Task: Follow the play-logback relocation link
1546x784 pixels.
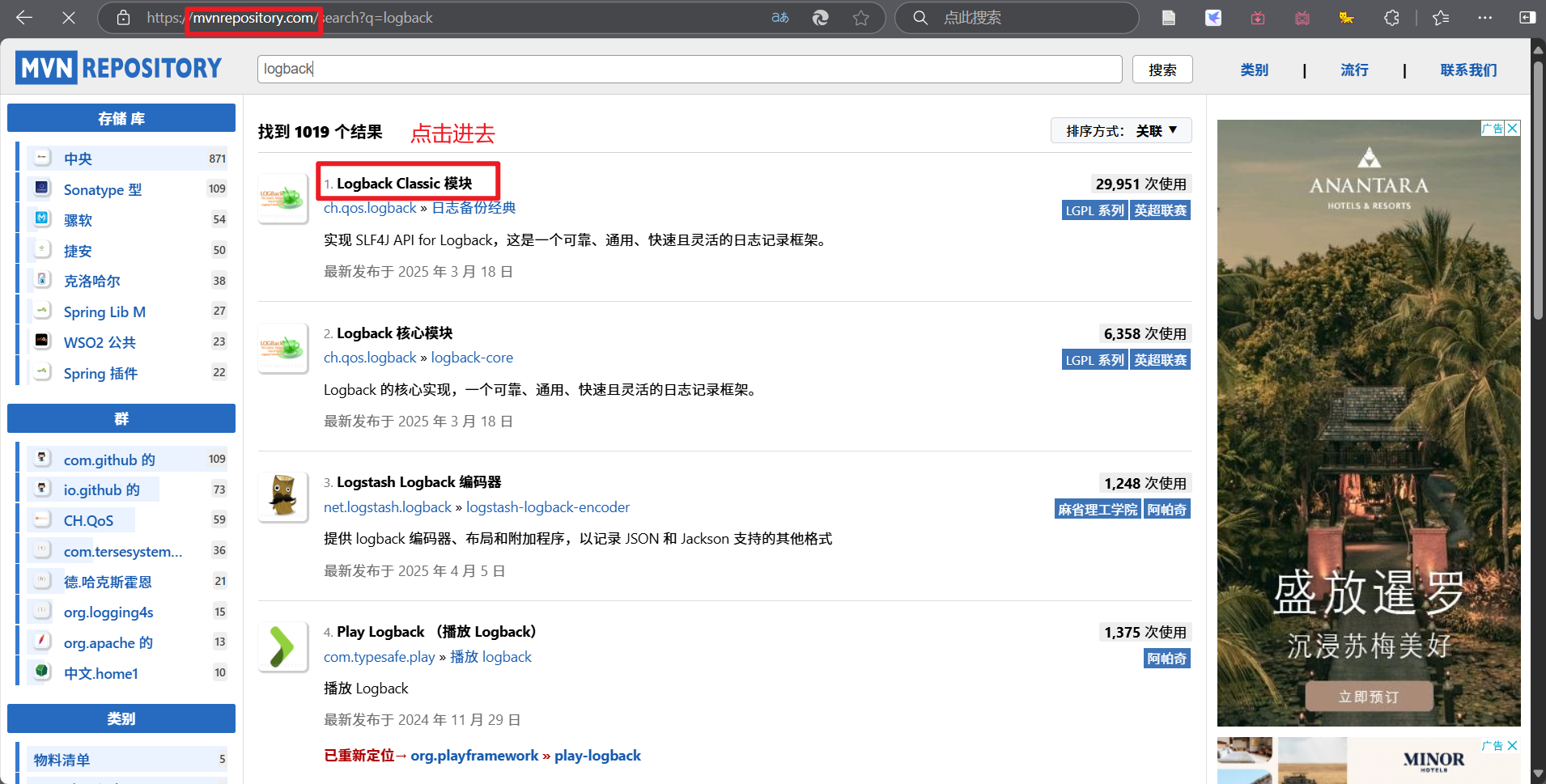Action: [597, 756]
